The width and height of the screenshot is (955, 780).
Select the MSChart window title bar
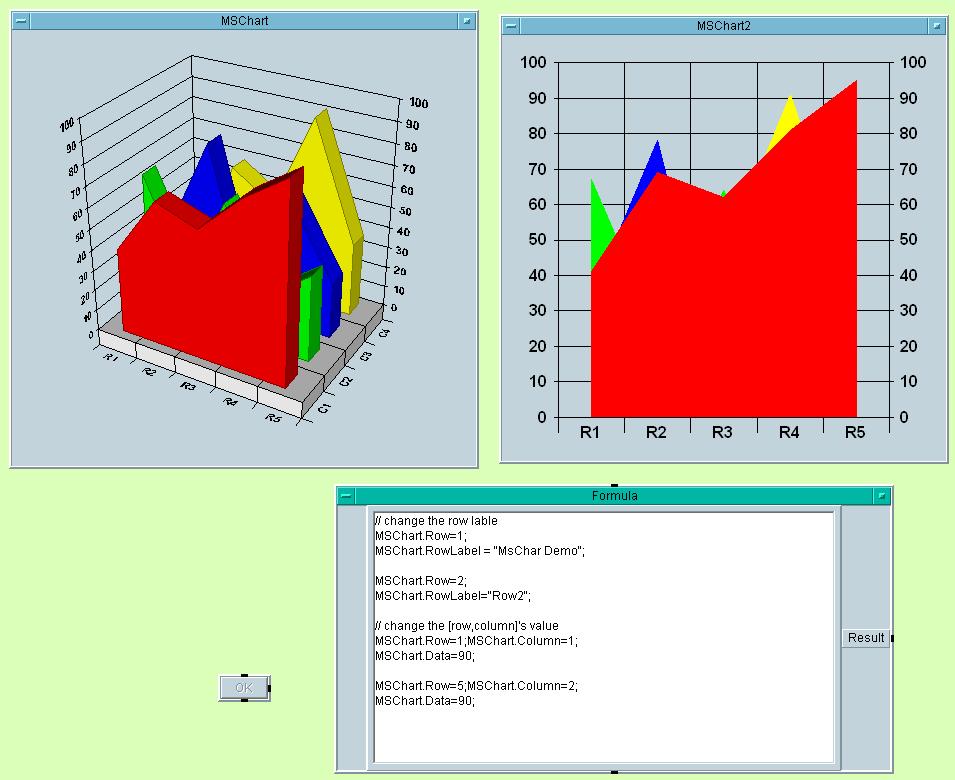[244, 21]
